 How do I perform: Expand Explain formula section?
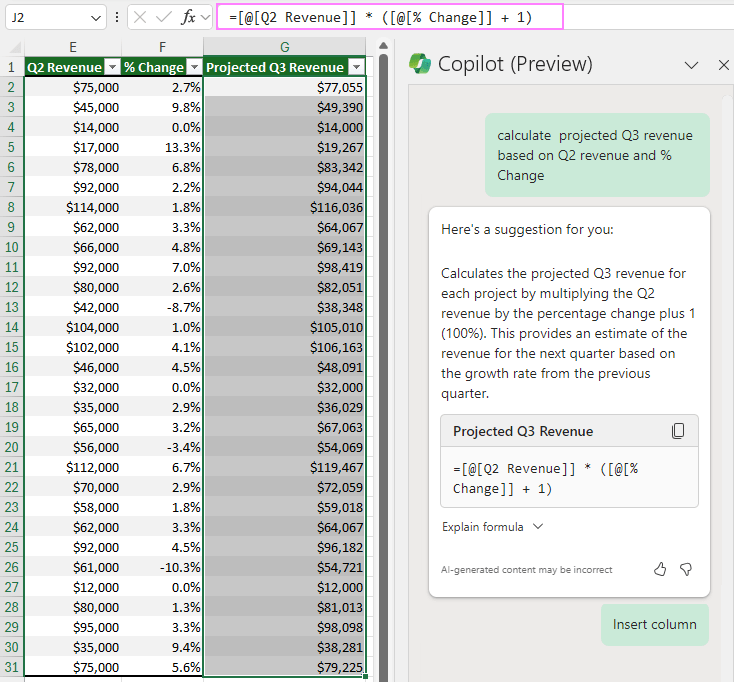pyautogui.click(x=492, y=527)
